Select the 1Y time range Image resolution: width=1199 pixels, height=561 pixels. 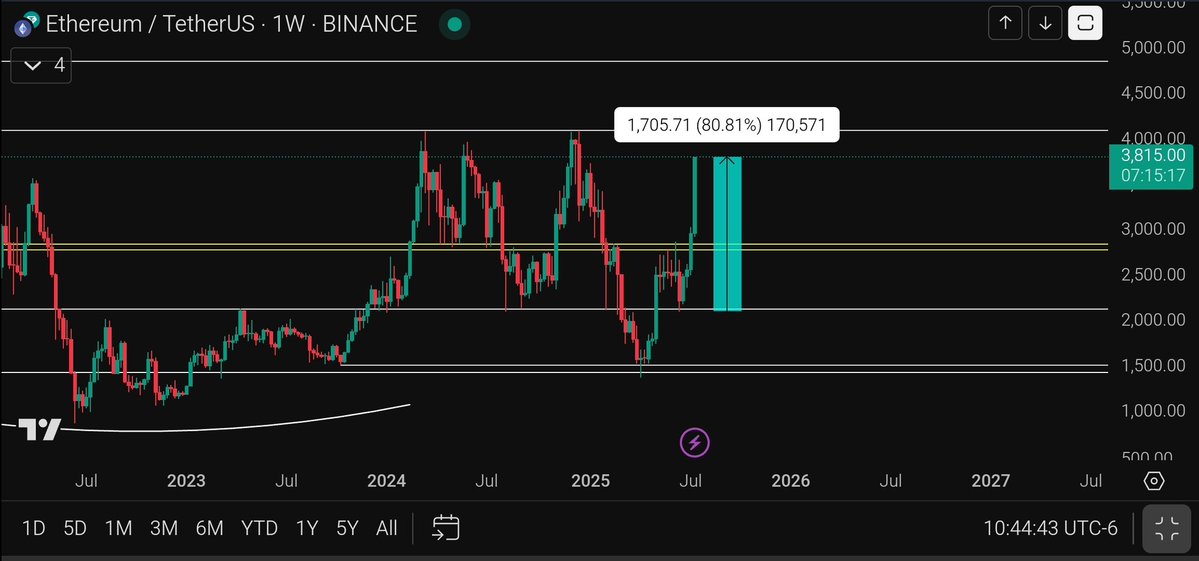[x=307, y=528]
